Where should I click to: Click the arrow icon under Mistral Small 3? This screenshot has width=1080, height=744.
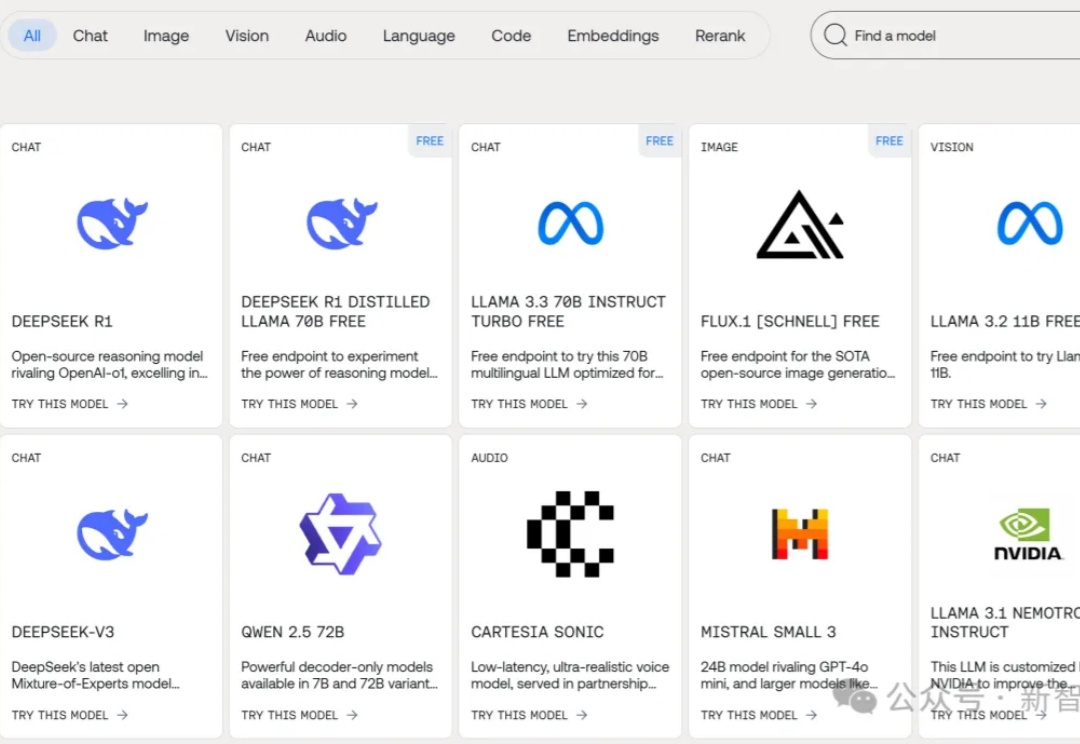coord(811,715)
